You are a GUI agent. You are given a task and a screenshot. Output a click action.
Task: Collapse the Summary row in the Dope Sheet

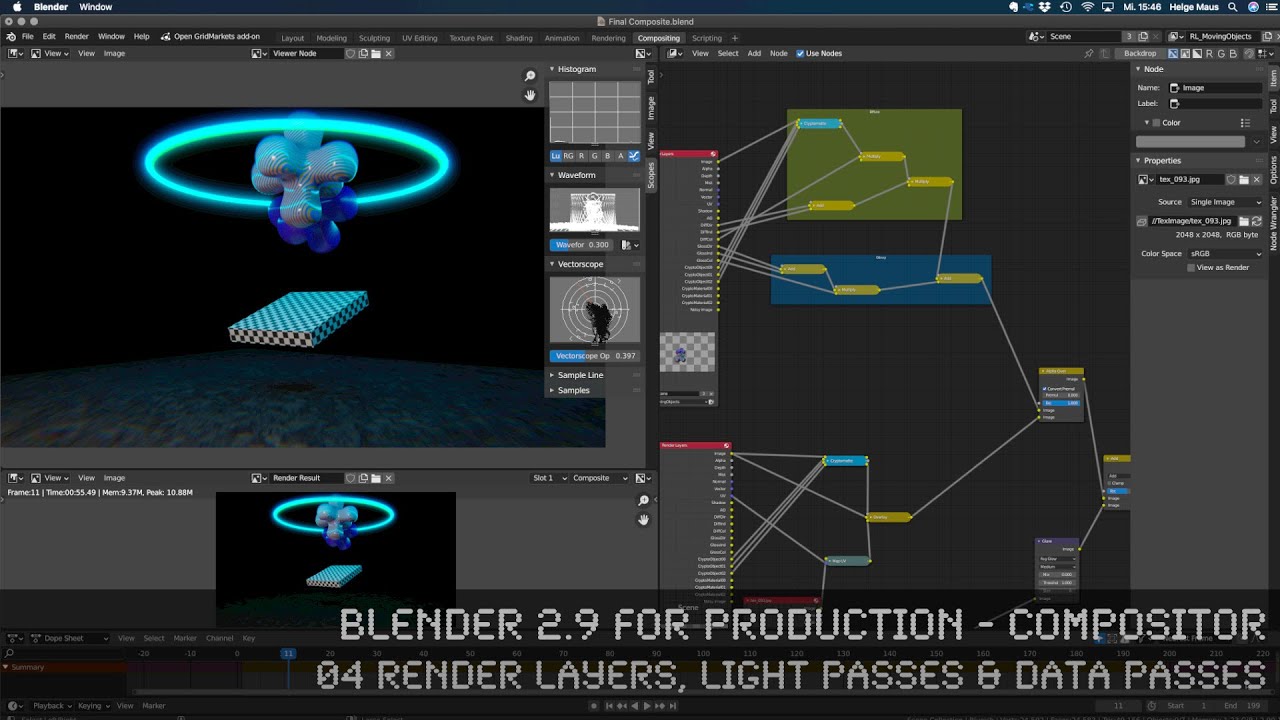point(6,667)
